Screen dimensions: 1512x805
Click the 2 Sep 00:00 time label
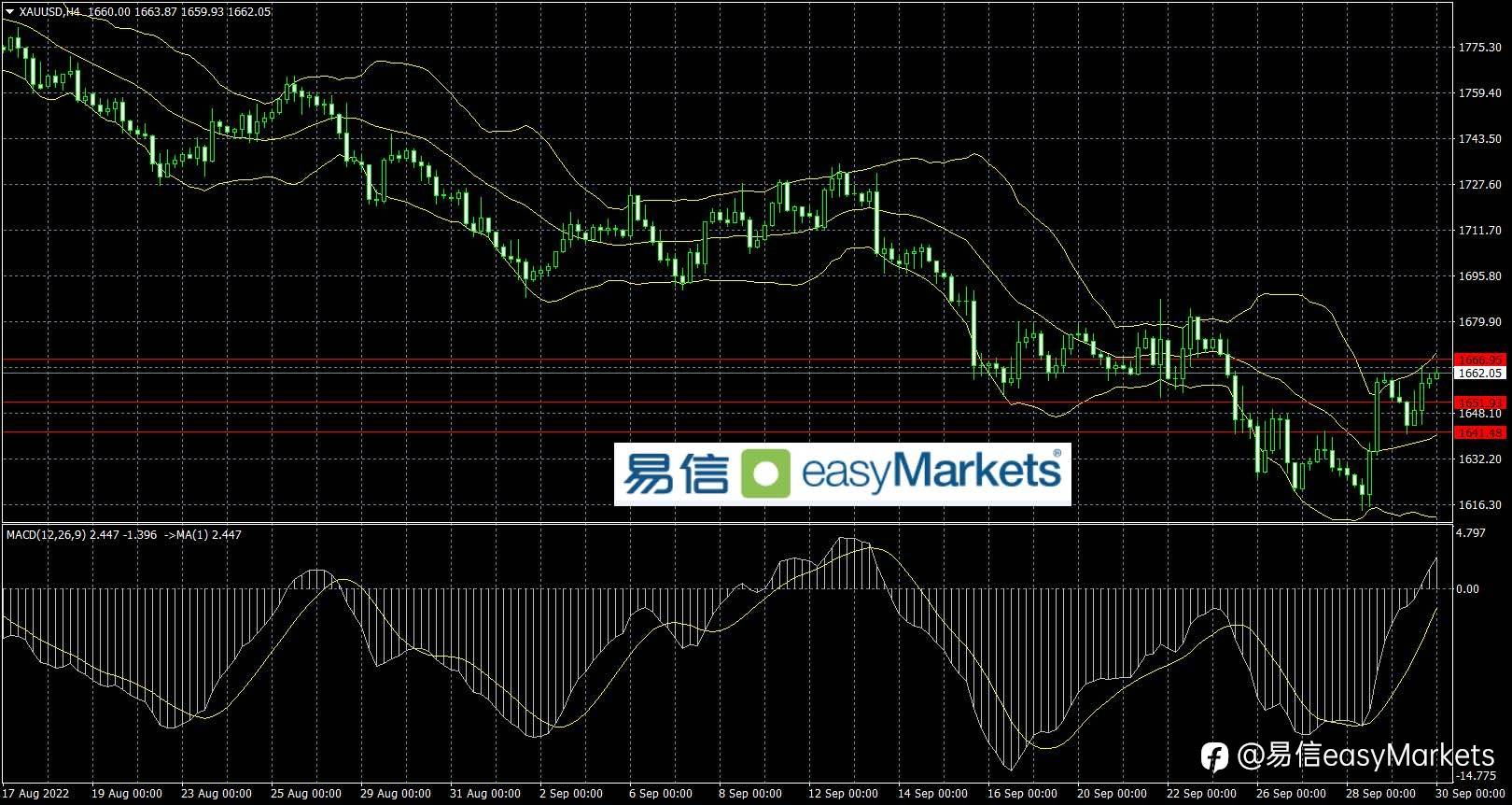click(571, 794)
